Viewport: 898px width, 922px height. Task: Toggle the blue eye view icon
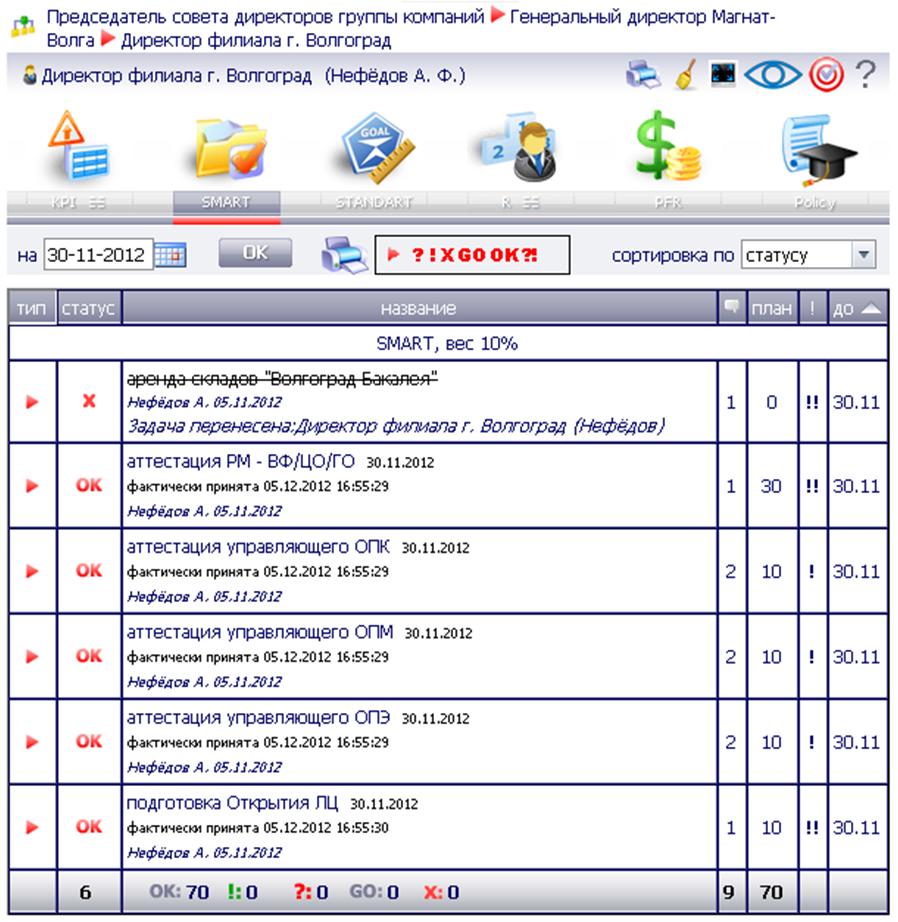[x=773, y=75]
